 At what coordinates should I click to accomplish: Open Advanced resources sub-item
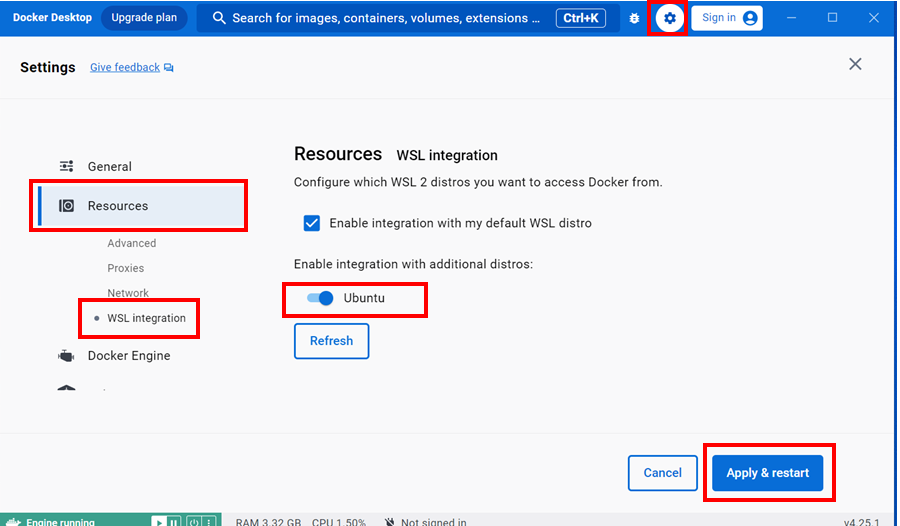[131, 243]
